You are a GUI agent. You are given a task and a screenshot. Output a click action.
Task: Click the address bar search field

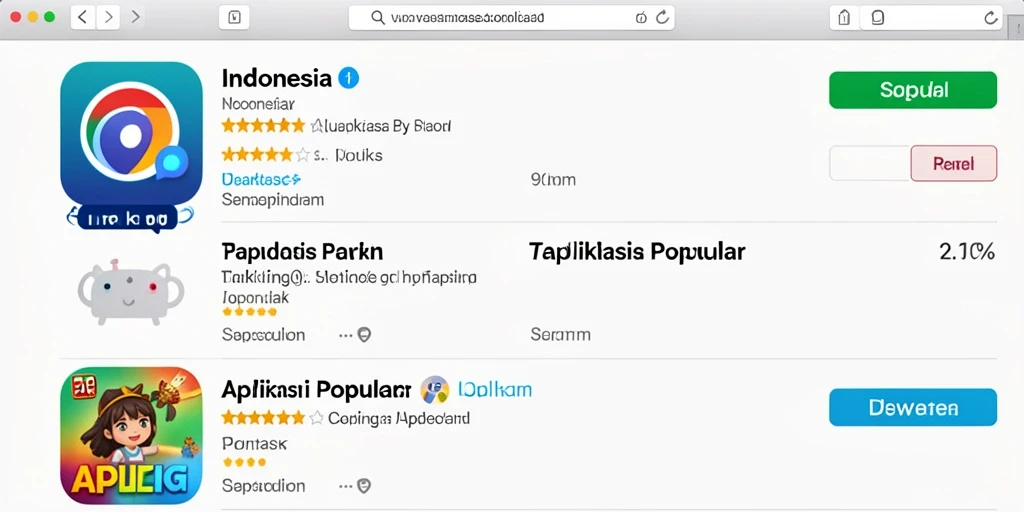(511, 18)
